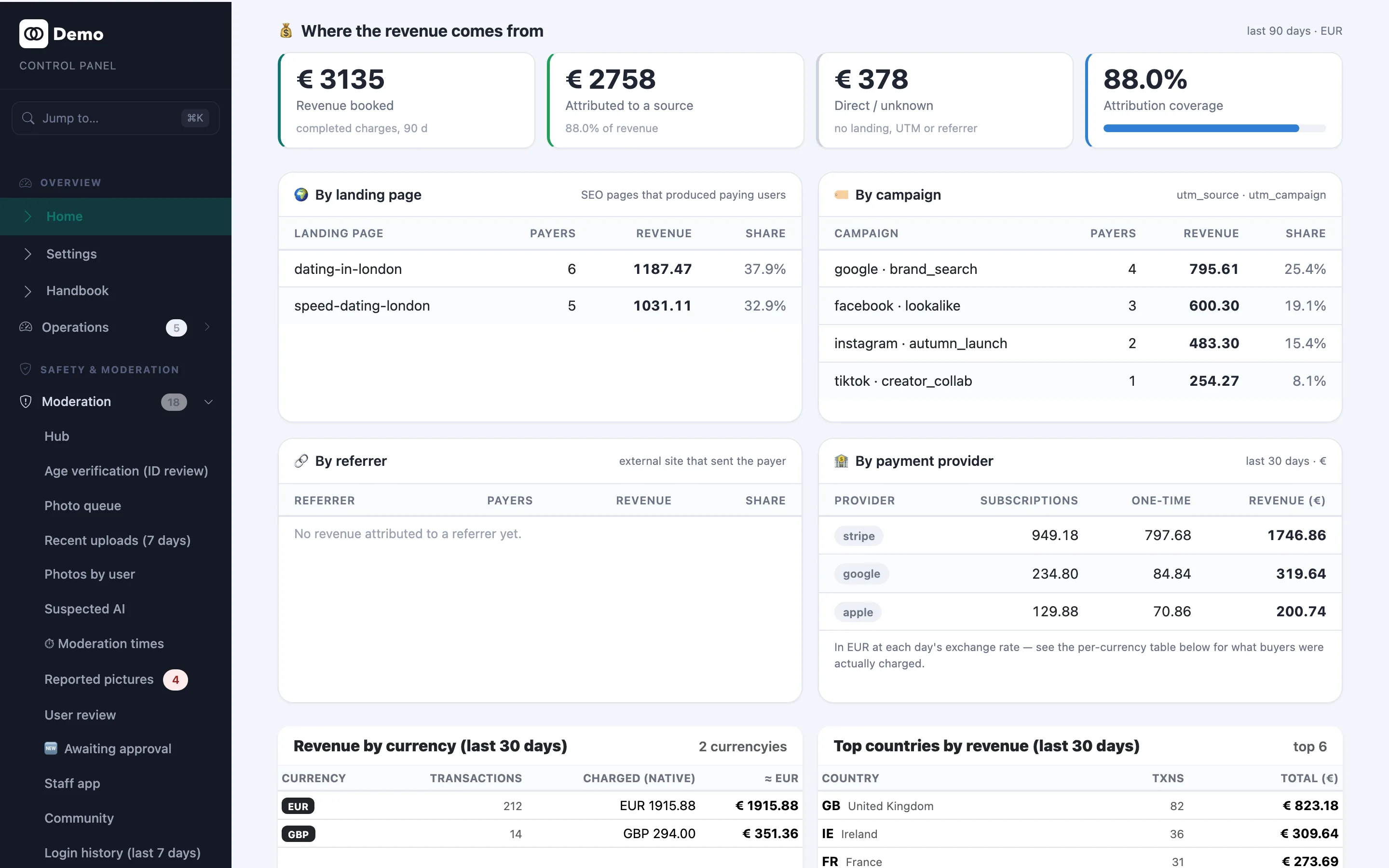Screen dimensions: 1389x868
Task: Click the google provider tag
Action: click(x=861, y=573)
